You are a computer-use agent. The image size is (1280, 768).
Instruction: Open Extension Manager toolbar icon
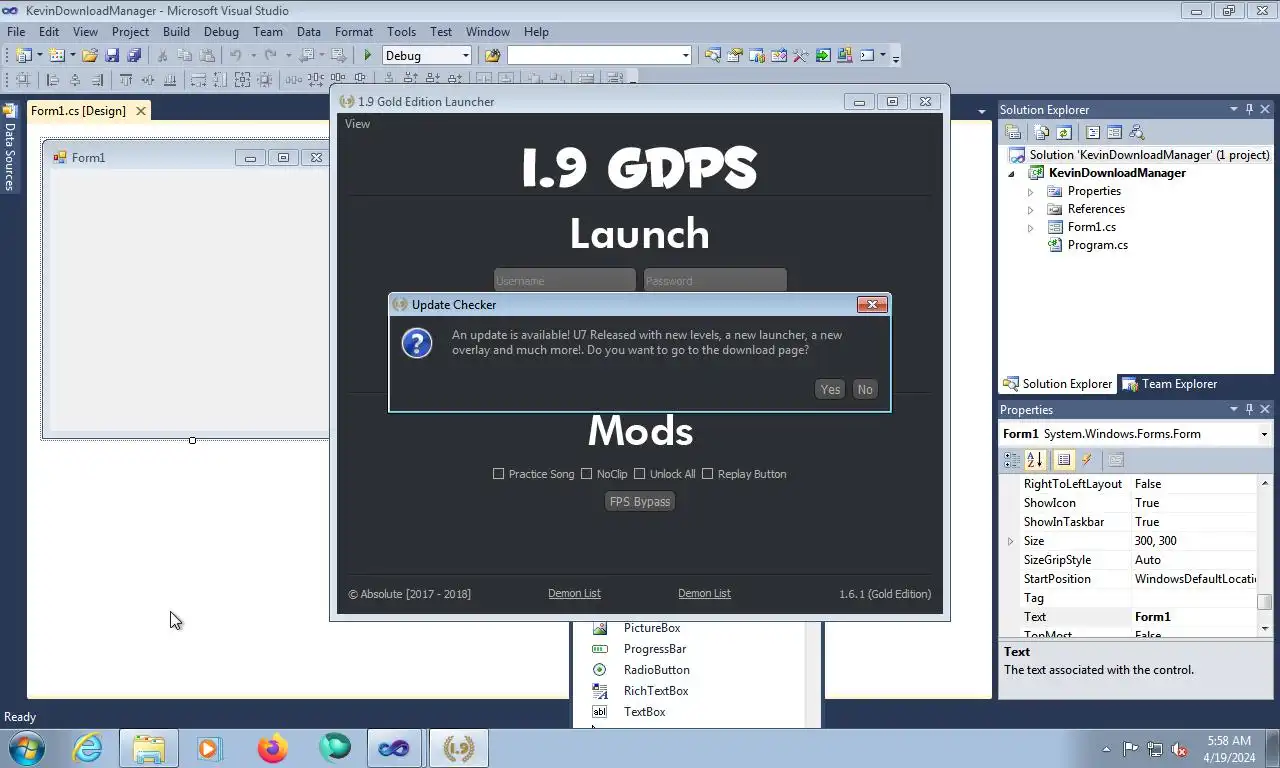845,55
